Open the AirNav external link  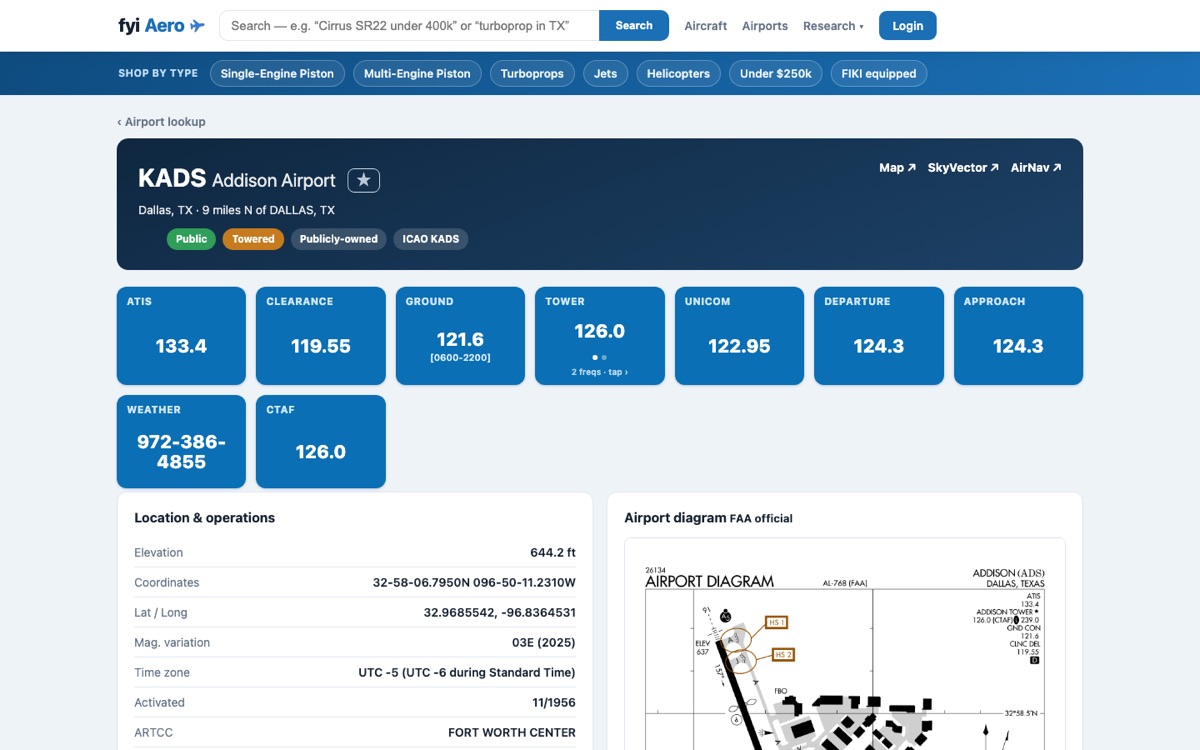point(1036,168)
